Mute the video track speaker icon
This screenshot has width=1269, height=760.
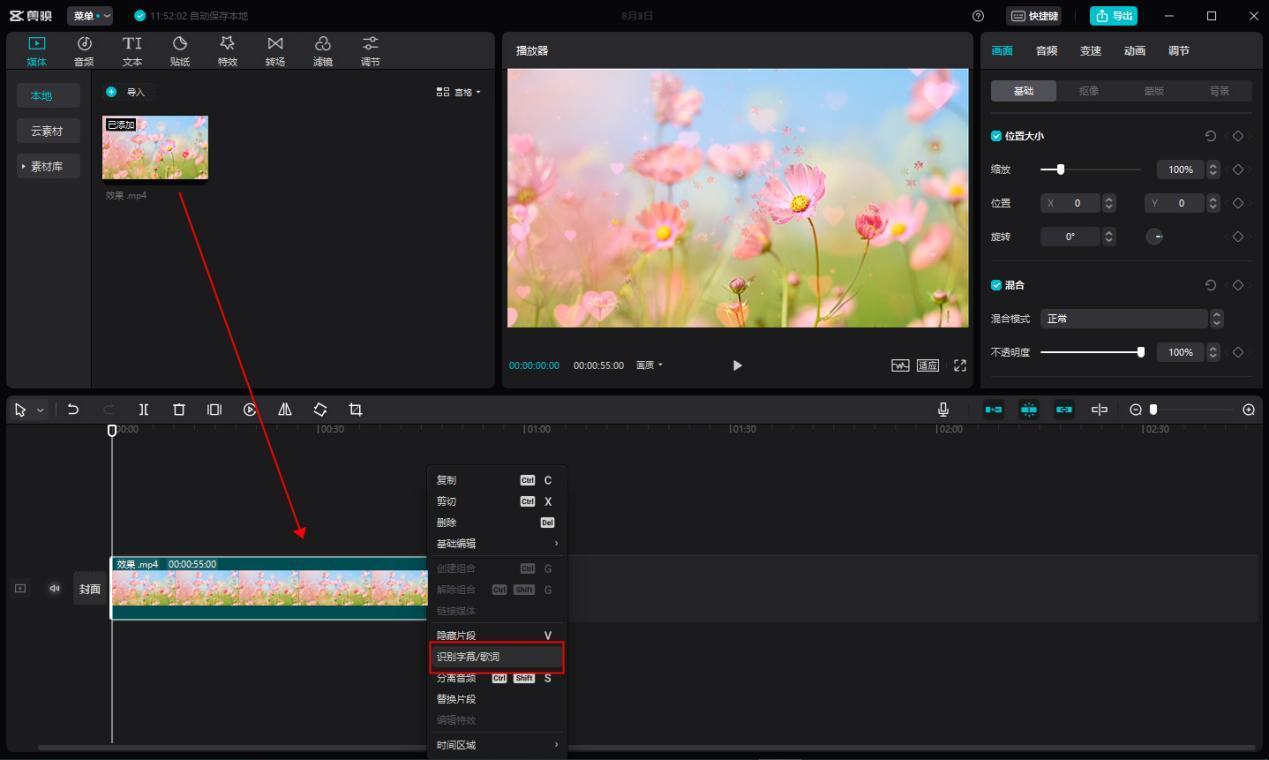tap(54, 588)
